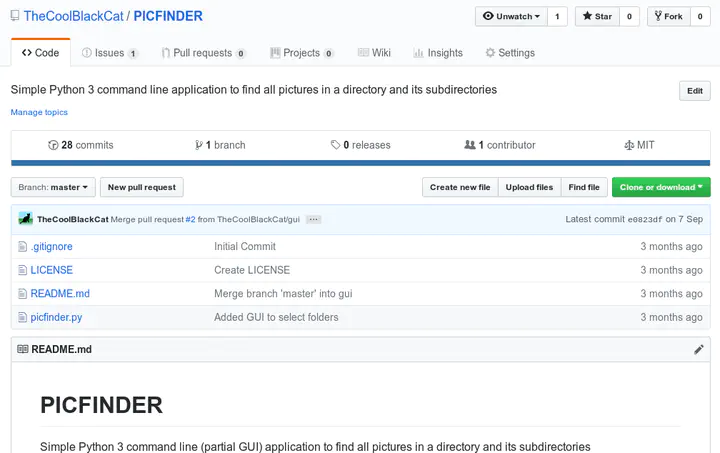Open the Pull requests tab
The image size is (720, 453).
203,53
